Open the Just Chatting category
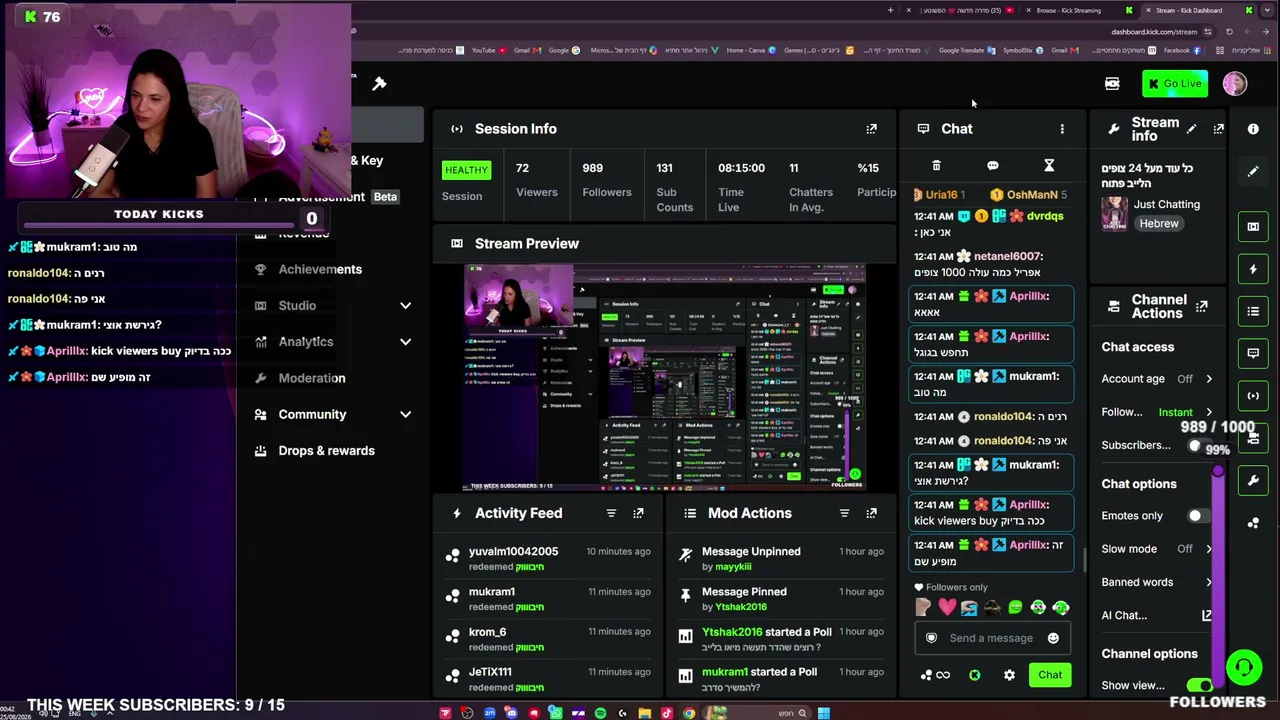The height and width of the screenshot is (720, 1280). pyautogui.click(x=1167, y=205)
